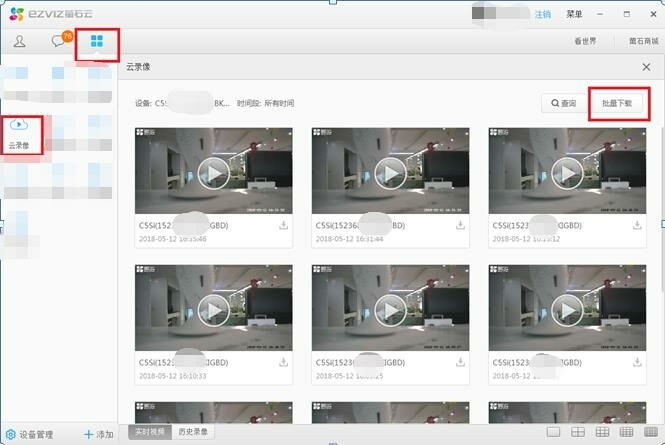Viewport: 665px width, 445px height.
Task: Minimize the EZVIZ window
Action: [600, 14]
